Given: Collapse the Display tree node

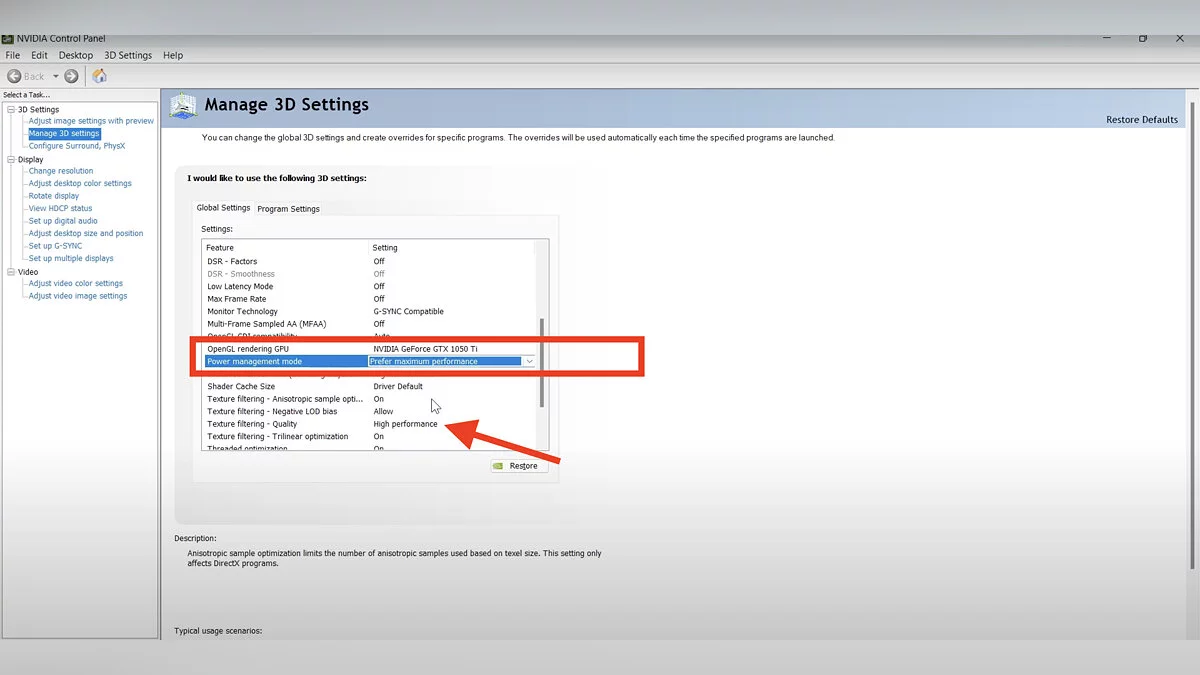Looking at the screenshot, I should (x=11, y=159).
